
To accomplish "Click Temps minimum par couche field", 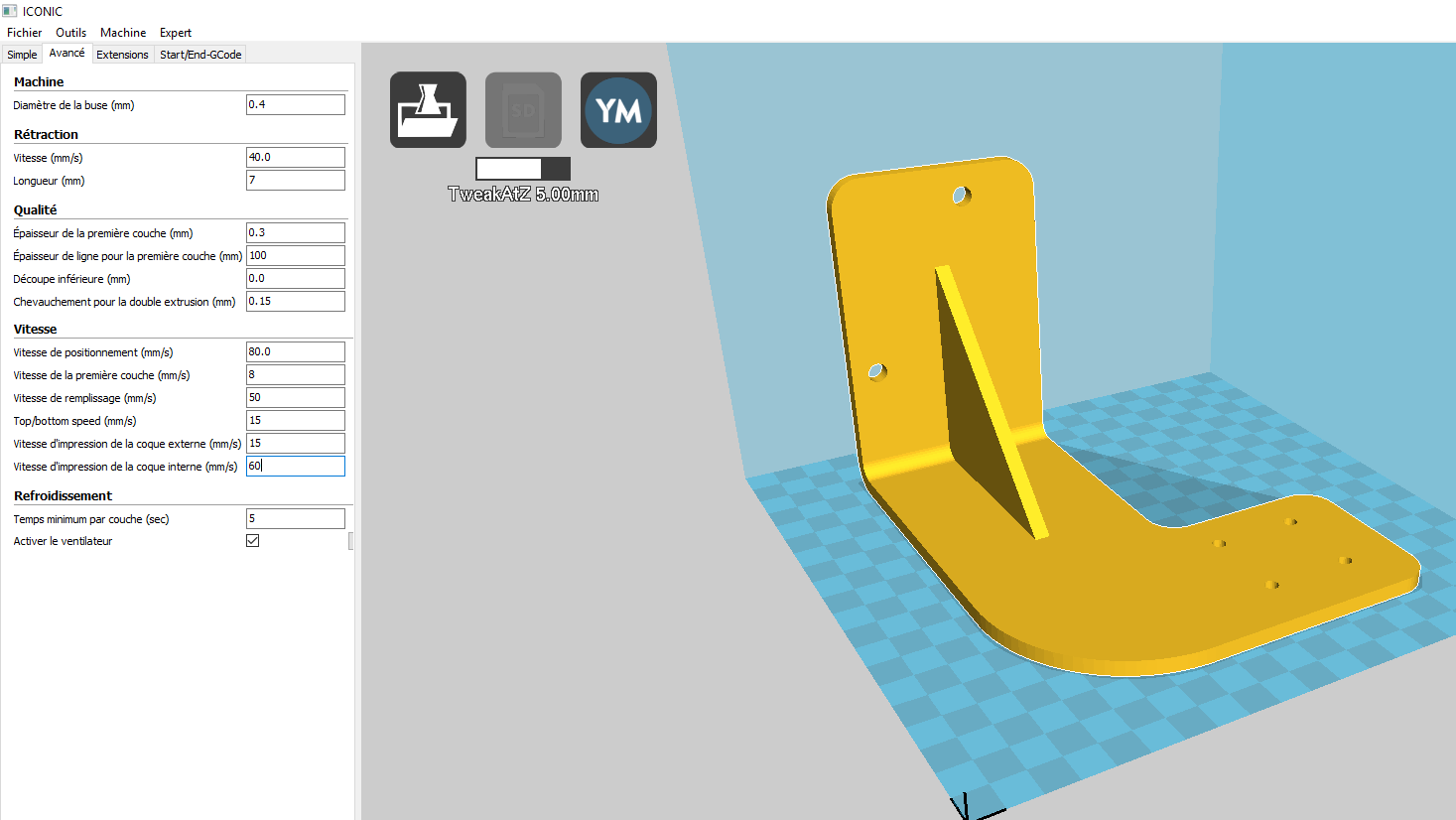I will point(296,518).
